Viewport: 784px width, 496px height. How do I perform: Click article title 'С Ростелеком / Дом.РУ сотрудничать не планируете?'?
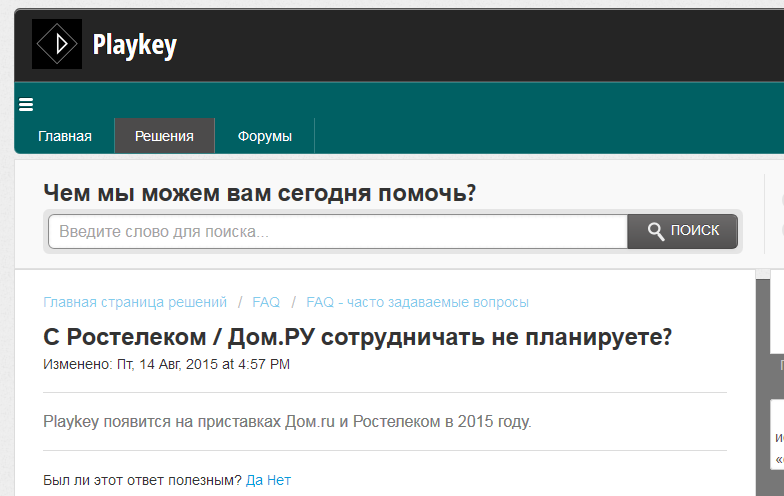pos(358,338)
